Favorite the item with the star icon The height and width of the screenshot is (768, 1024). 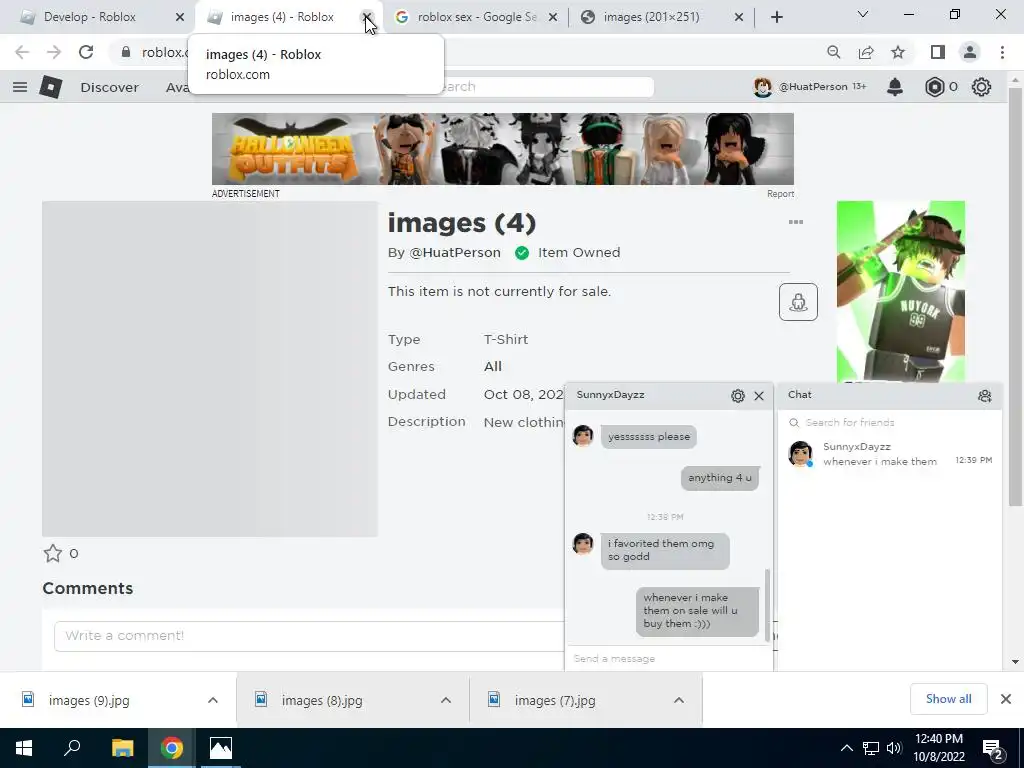[53, 554]
